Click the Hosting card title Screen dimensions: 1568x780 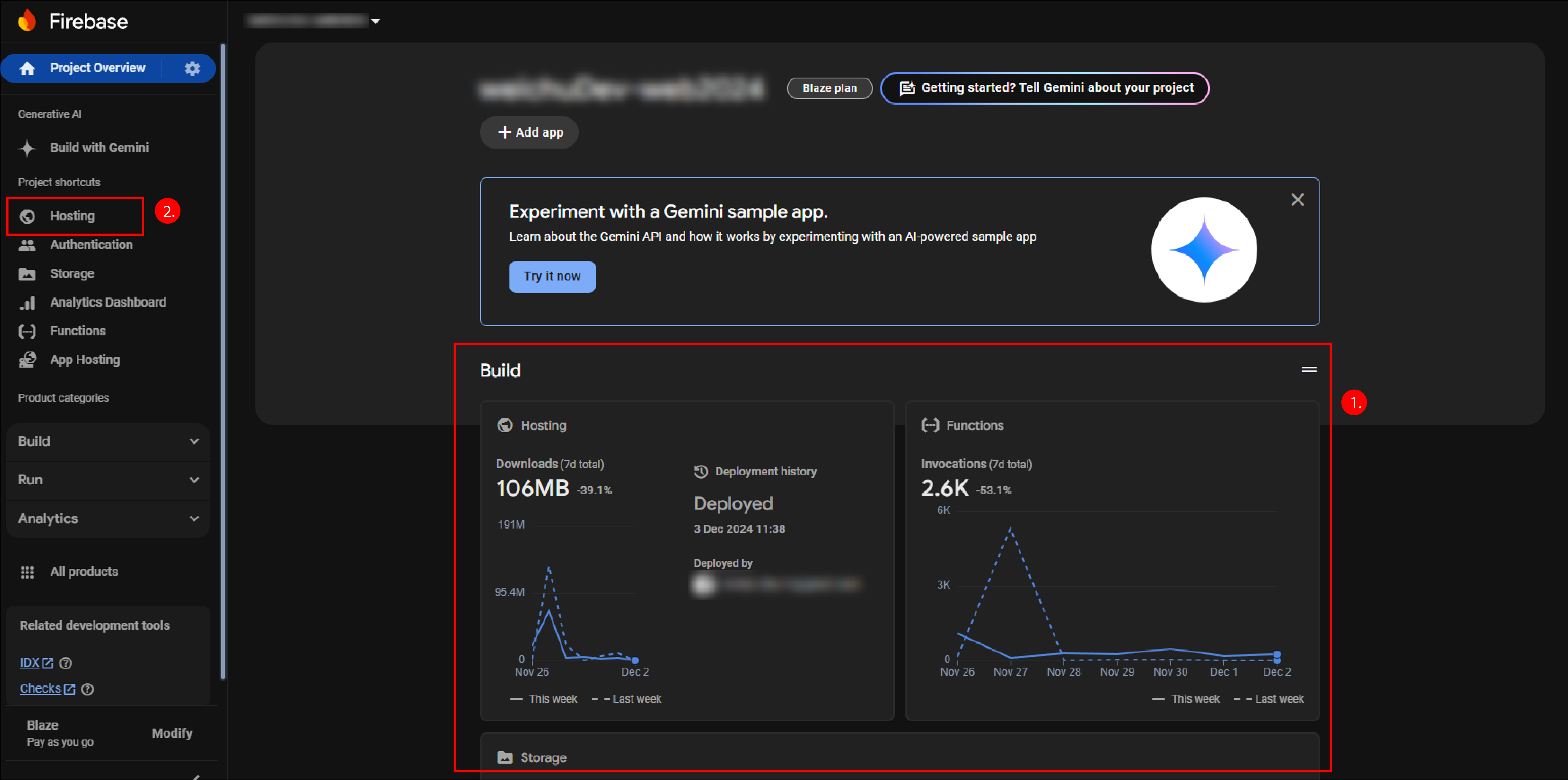pyautogui.click(x=544, y=426)
